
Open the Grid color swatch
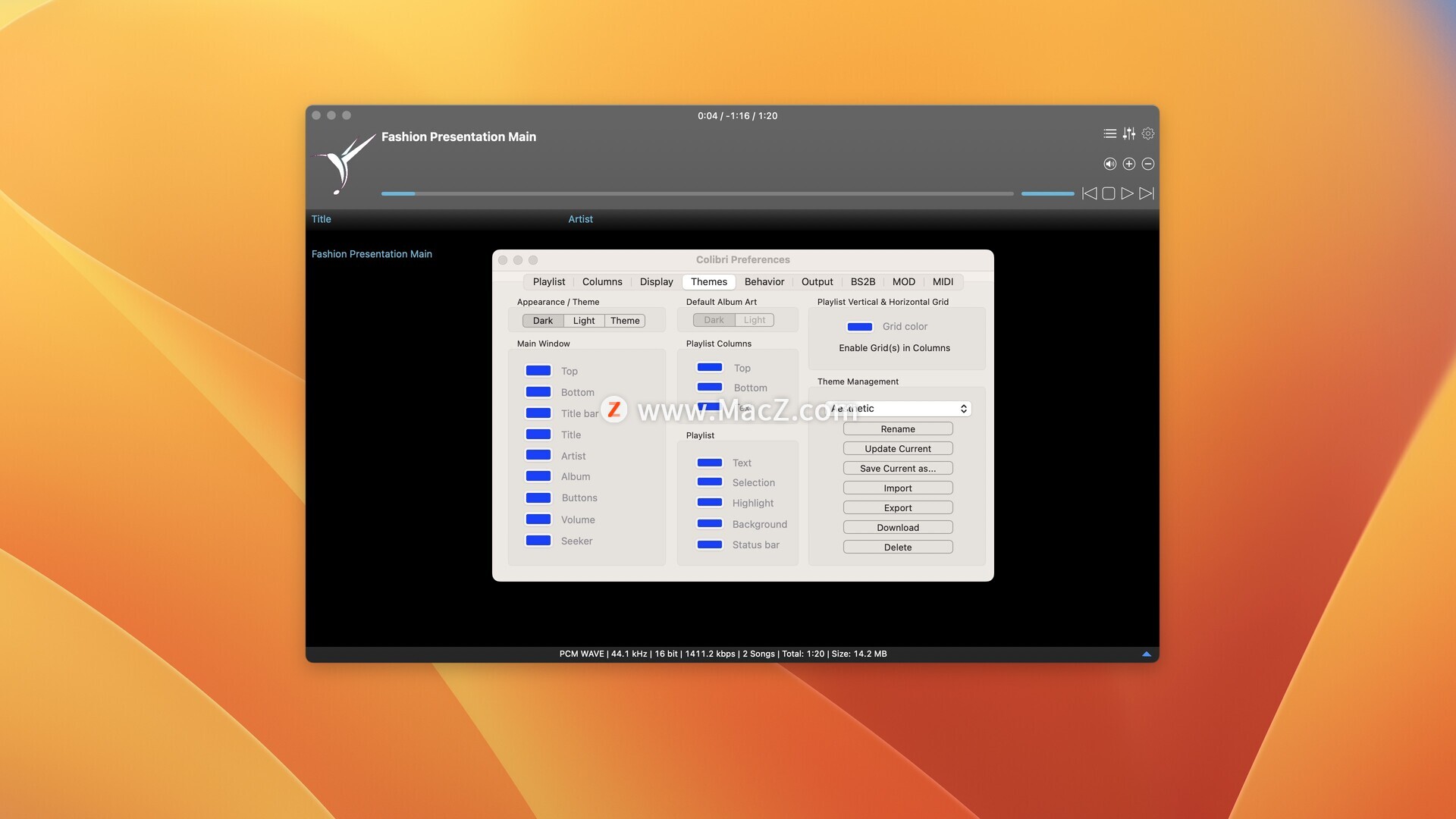859,327
